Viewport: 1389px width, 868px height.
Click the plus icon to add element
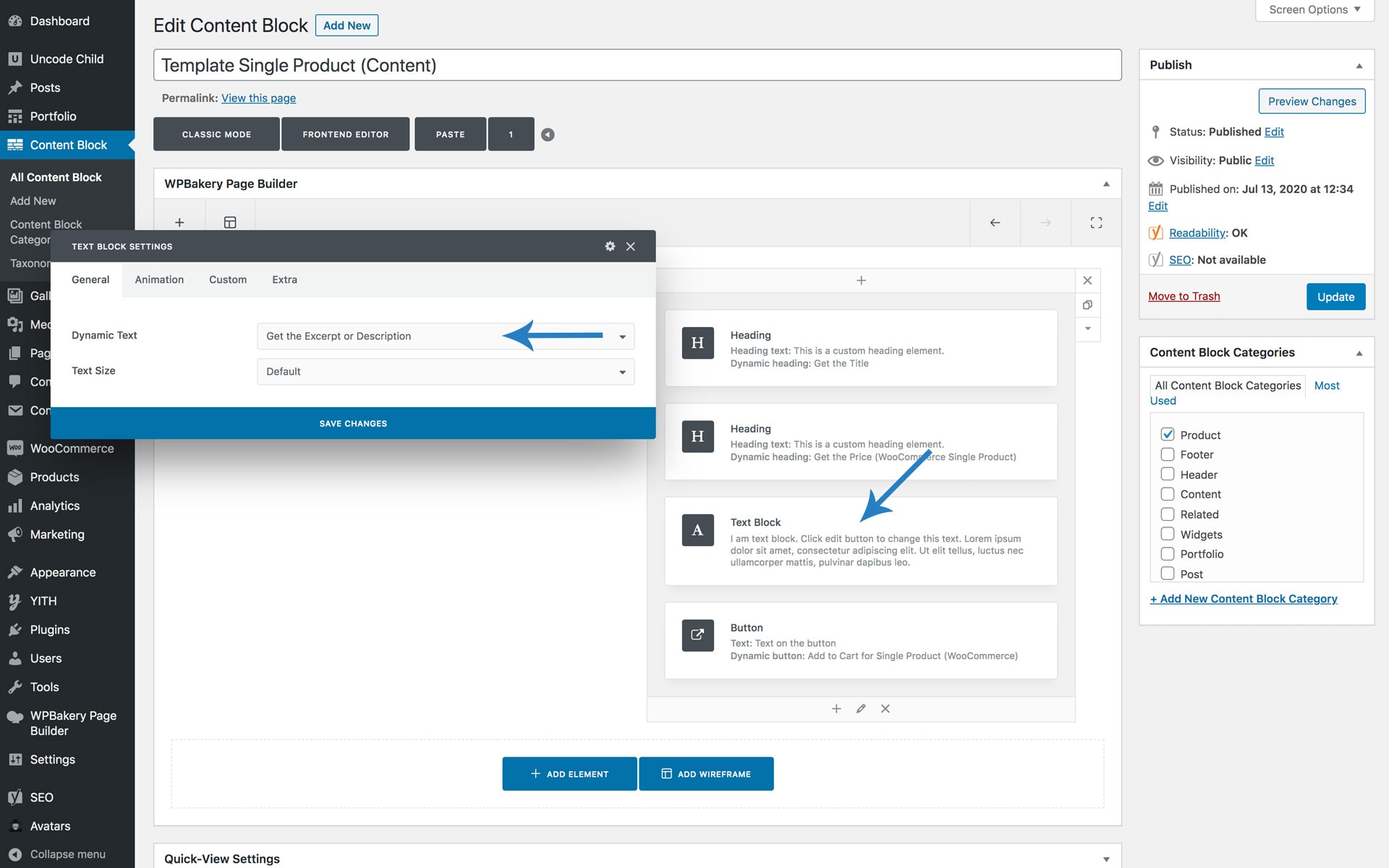tap(179, 223)
